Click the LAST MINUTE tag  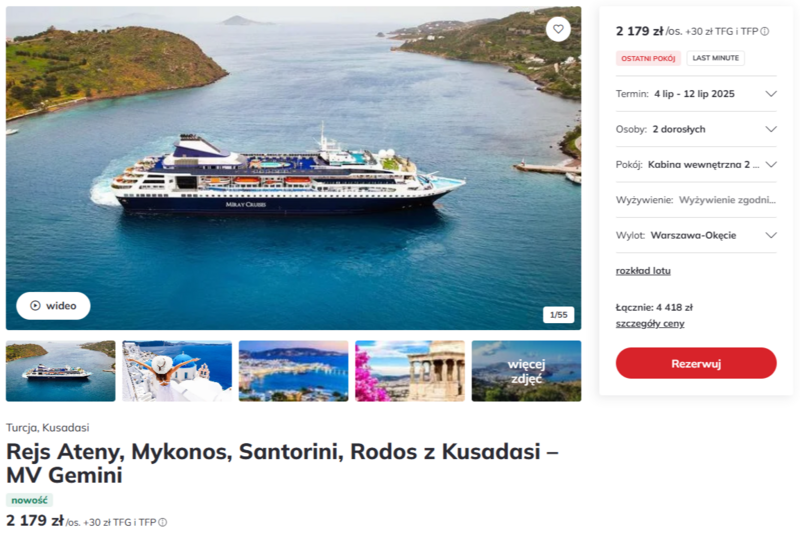[715, 58]
